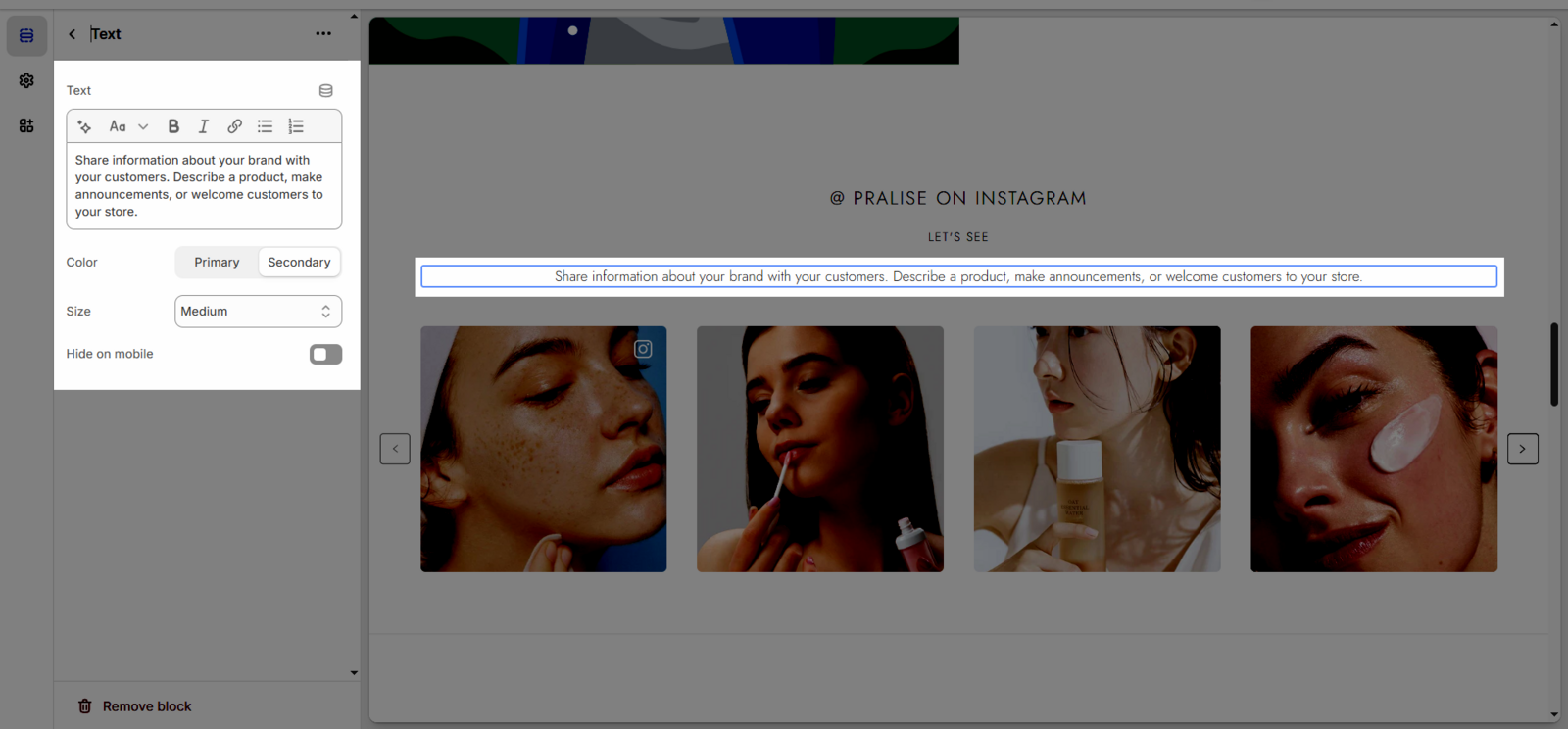Select Secondary color option

point(299,263)
